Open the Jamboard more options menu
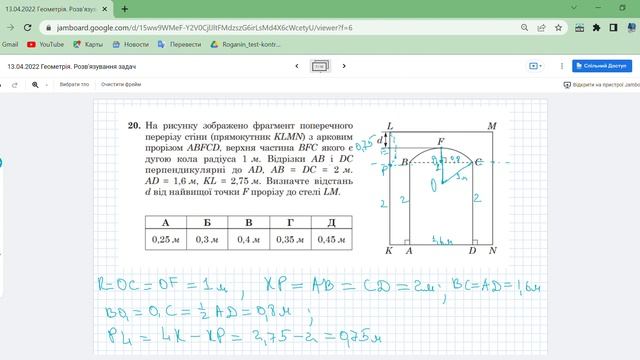Viewport: 640px width, 360px height. [562, 66]
